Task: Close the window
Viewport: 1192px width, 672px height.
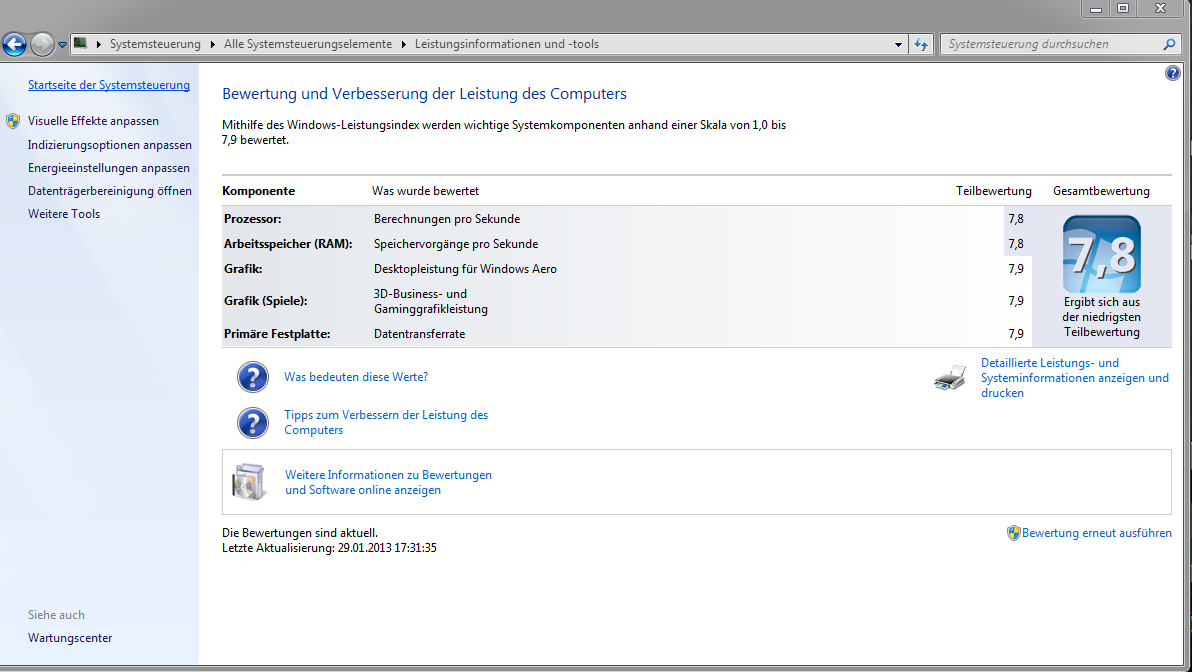Action: tap(1161, 8)
